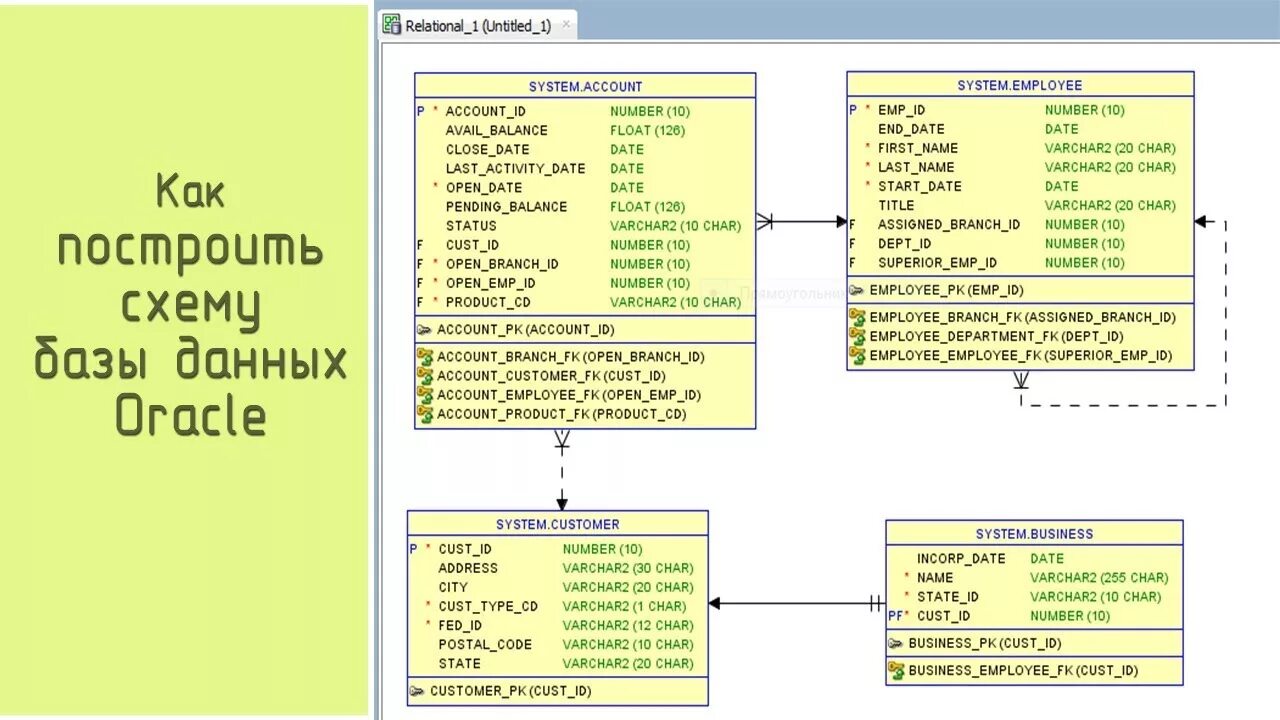Screen dimensions: 1280x720
Task: Click the STATUS column in SYSTEM.ACCOUNT
Action: point(585,225)
